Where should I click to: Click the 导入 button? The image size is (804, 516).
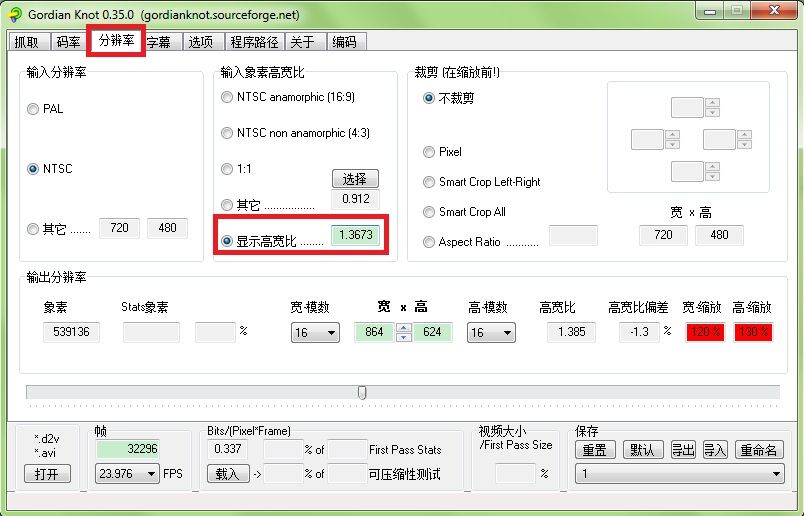[715, 450]
